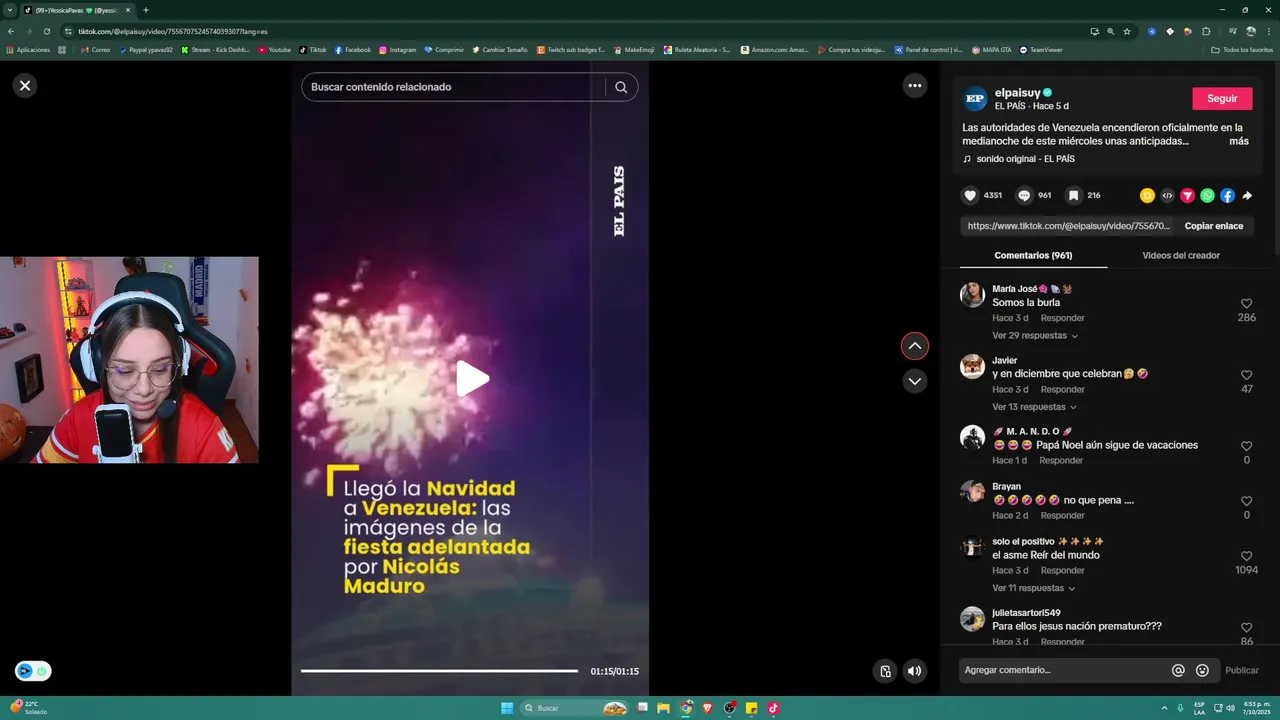The image size is (1280, 720).
Task: Click the comments bubble icon showing 961
Action: pyautogui.click(x=1024, y=196)
